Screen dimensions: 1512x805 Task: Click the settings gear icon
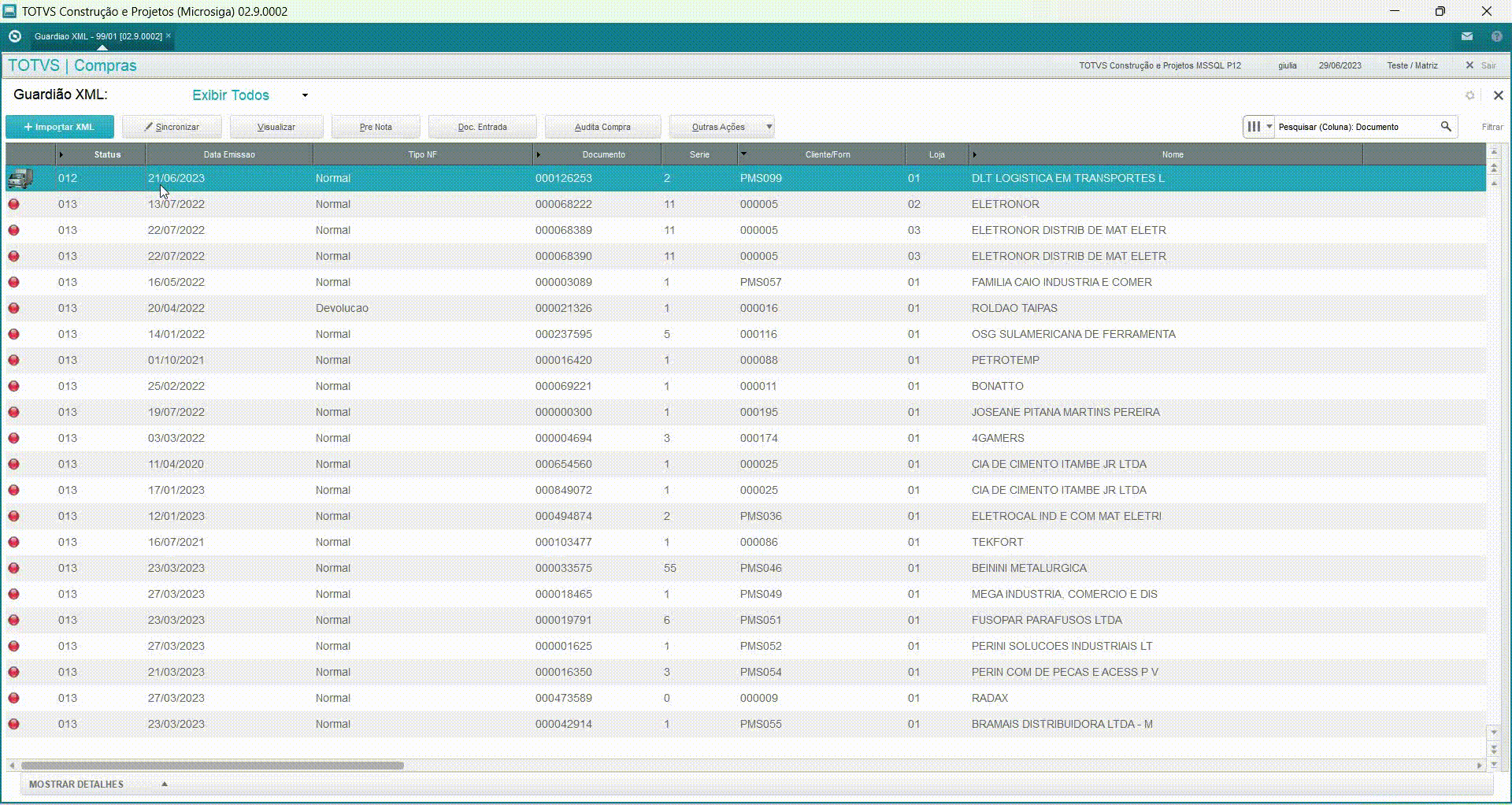point(1469,95)
